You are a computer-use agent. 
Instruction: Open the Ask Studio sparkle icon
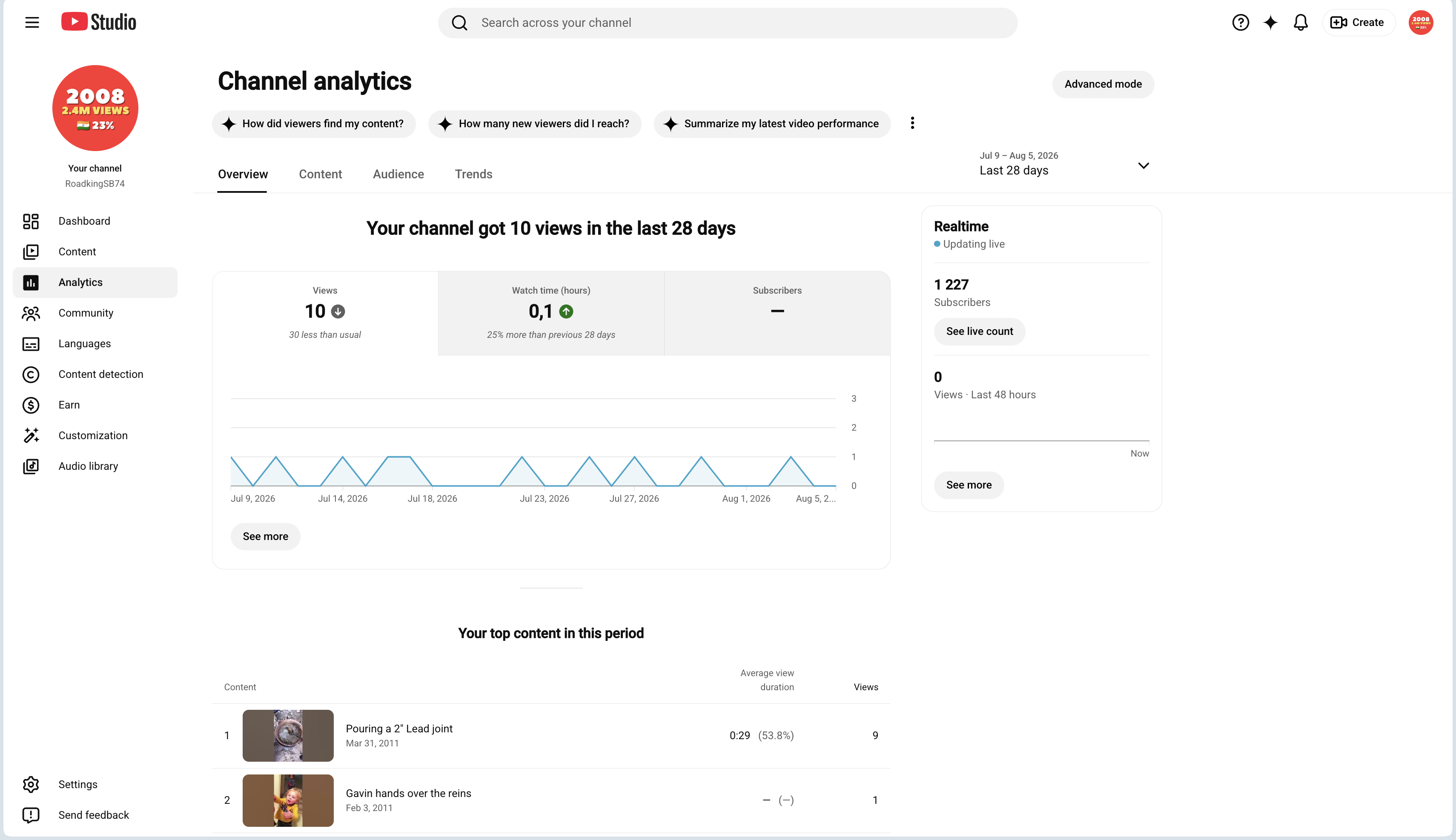coord(1270,23)
